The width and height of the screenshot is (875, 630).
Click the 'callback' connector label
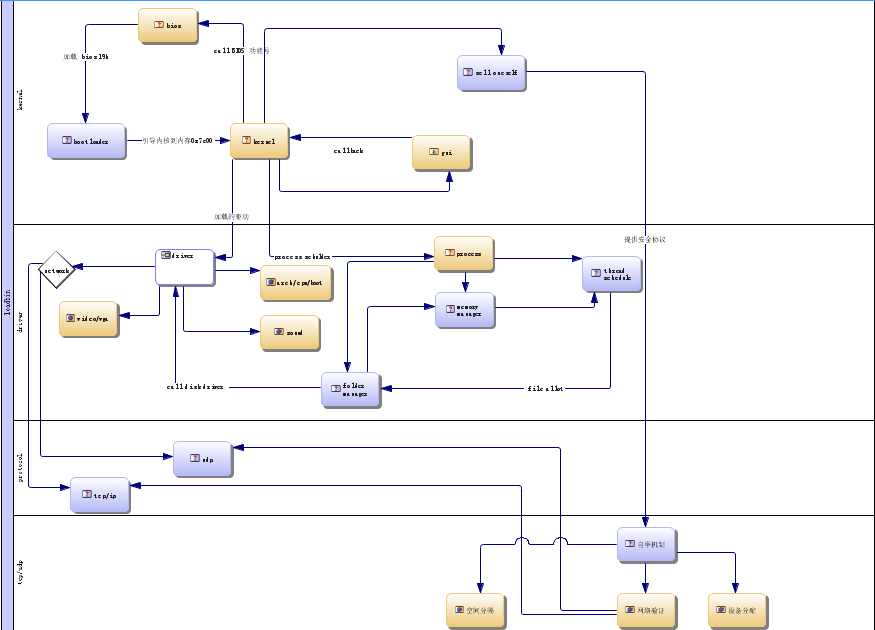pyautogui.click(x=349, y=151)
